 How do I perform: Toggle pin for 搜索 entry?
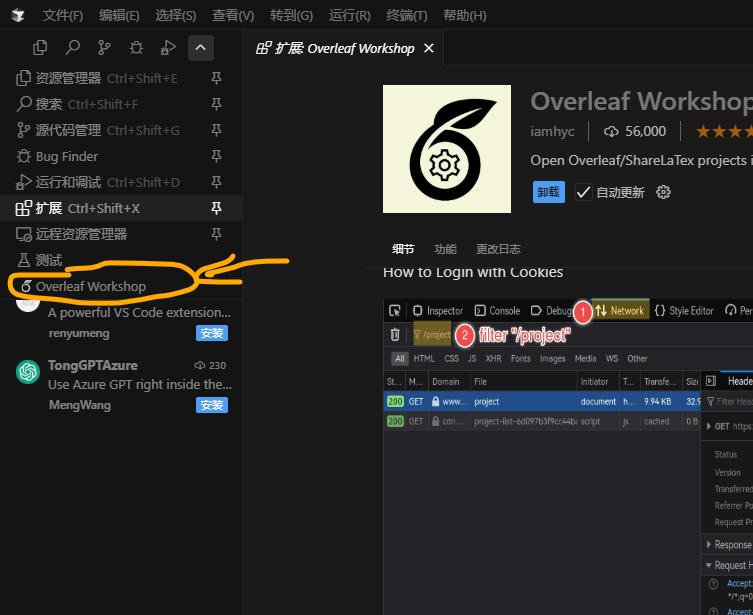(217, 104)
